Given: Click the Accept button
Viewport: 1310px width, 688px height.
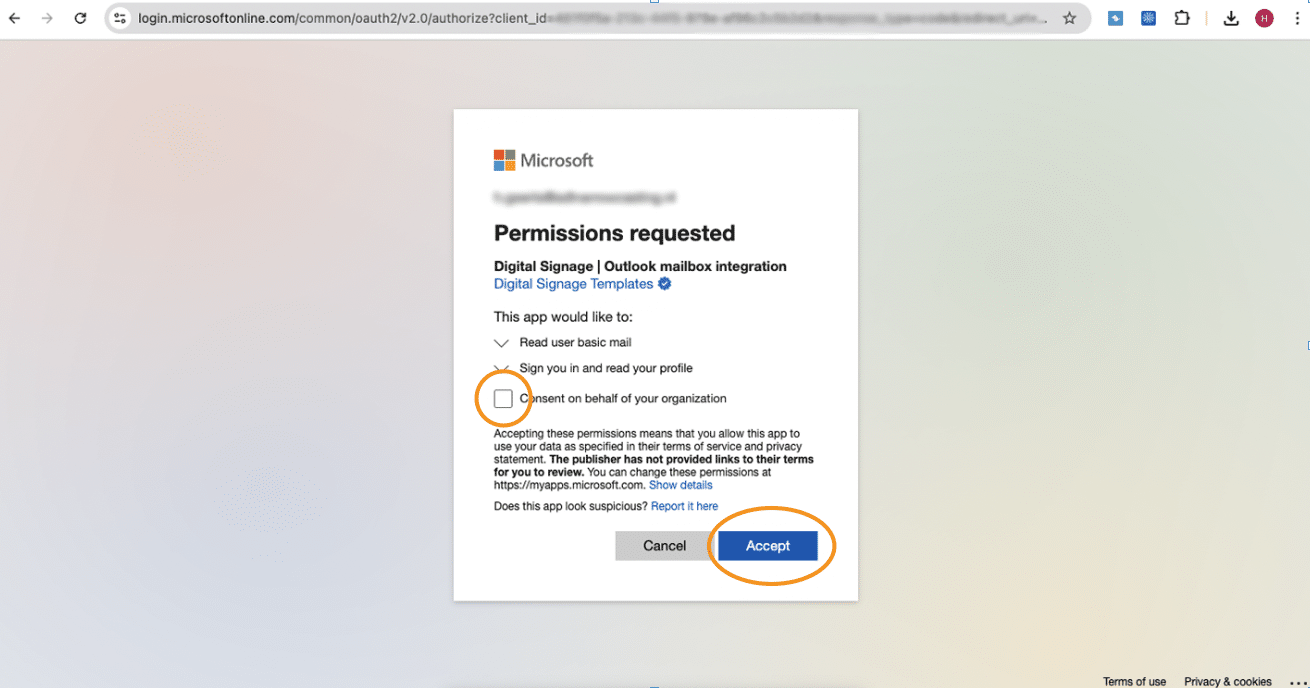Looking at the screenshot, I should pos(768,546).
